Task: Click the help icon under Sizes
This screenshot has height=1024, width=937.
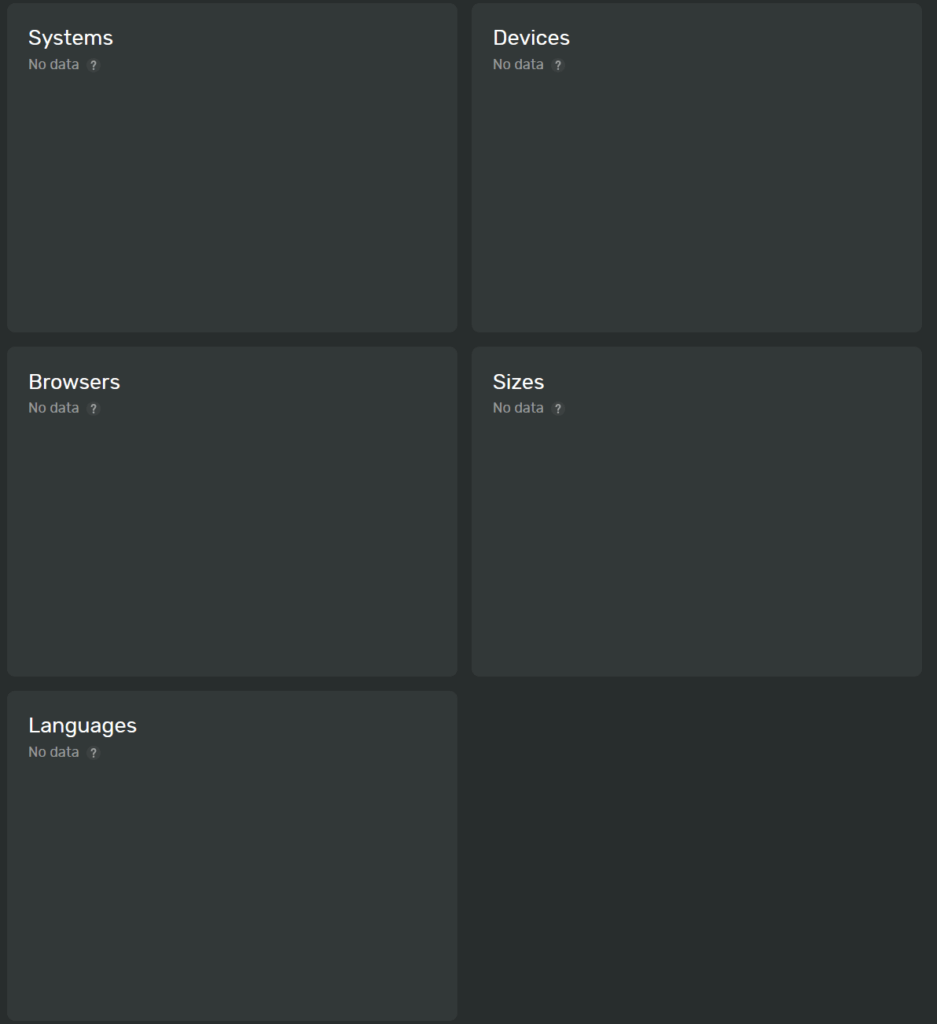Action: 558,409
